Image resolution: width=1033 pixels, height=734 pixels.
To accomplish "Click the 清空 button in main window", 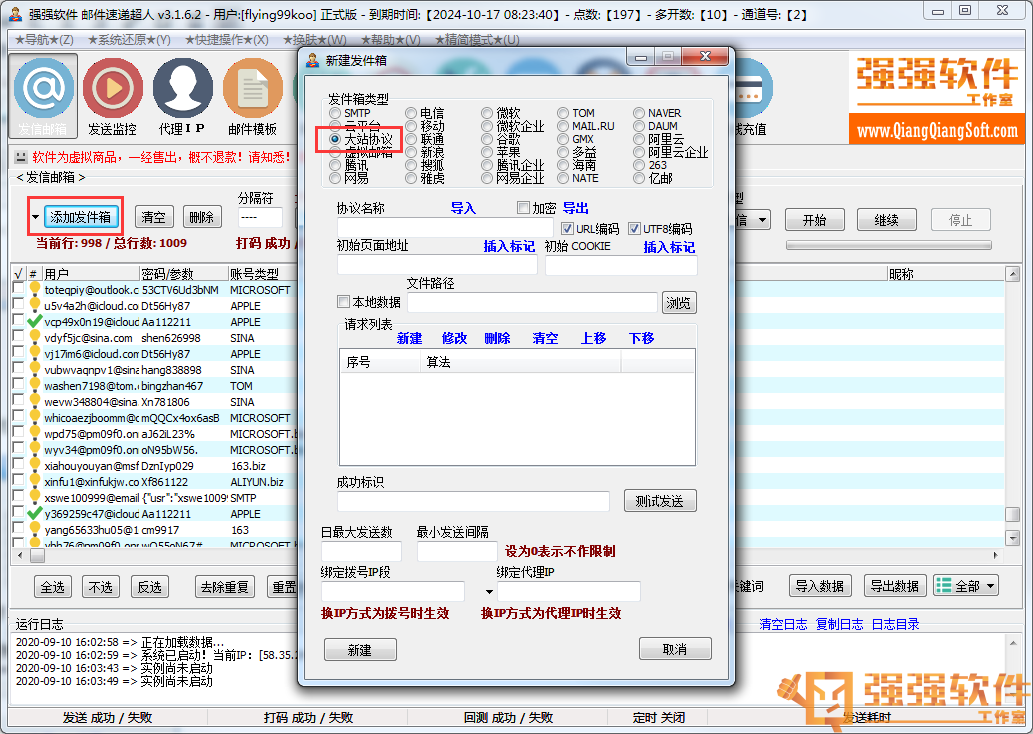I will [154, 217].
